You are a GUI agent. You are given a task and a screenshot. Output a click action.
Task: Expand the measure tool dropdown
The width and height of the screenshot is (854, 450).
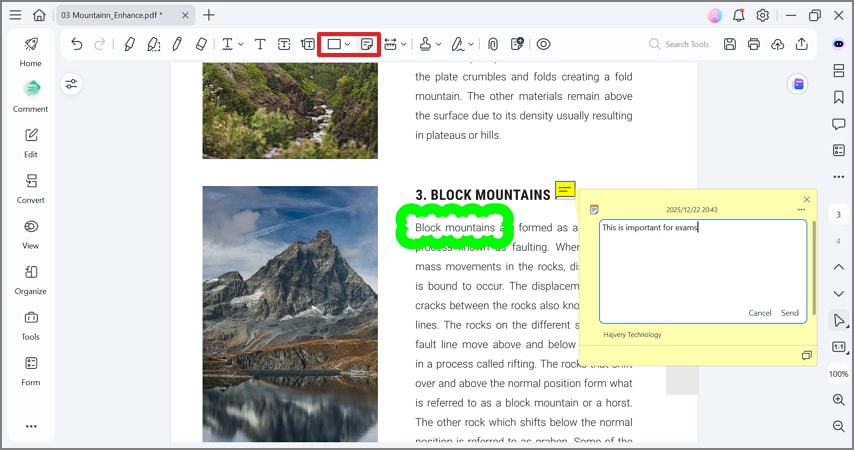pyautogui.click(x=404, y=45)
